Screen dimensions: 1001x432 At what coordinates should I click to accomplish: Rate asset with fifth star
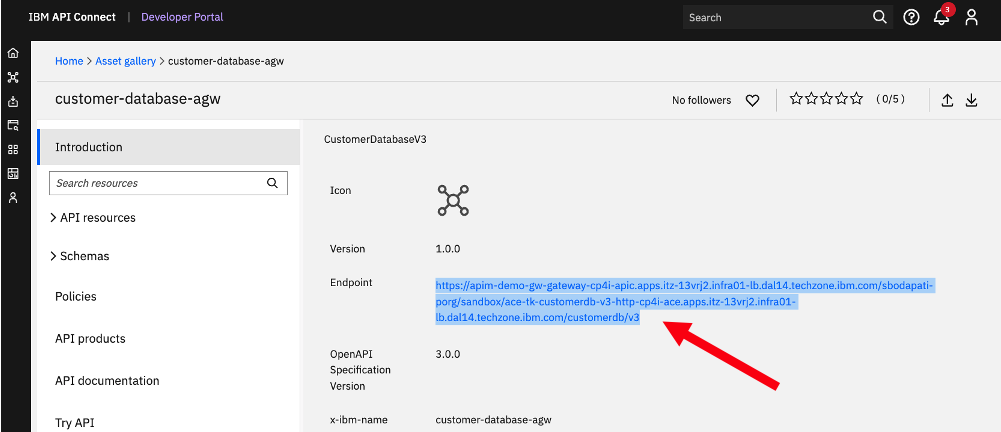pyautogui.click(x=857, y=99)
